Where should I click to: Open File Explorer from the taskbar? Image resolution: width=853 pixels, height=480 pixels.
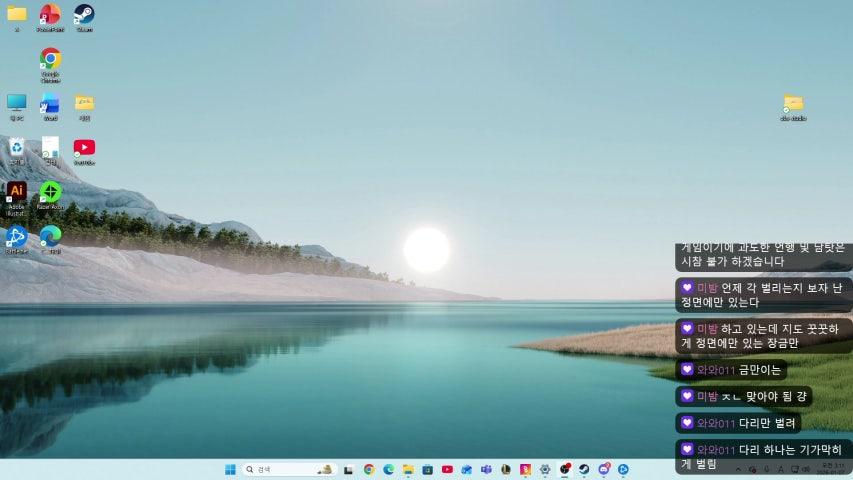[408, 469]
